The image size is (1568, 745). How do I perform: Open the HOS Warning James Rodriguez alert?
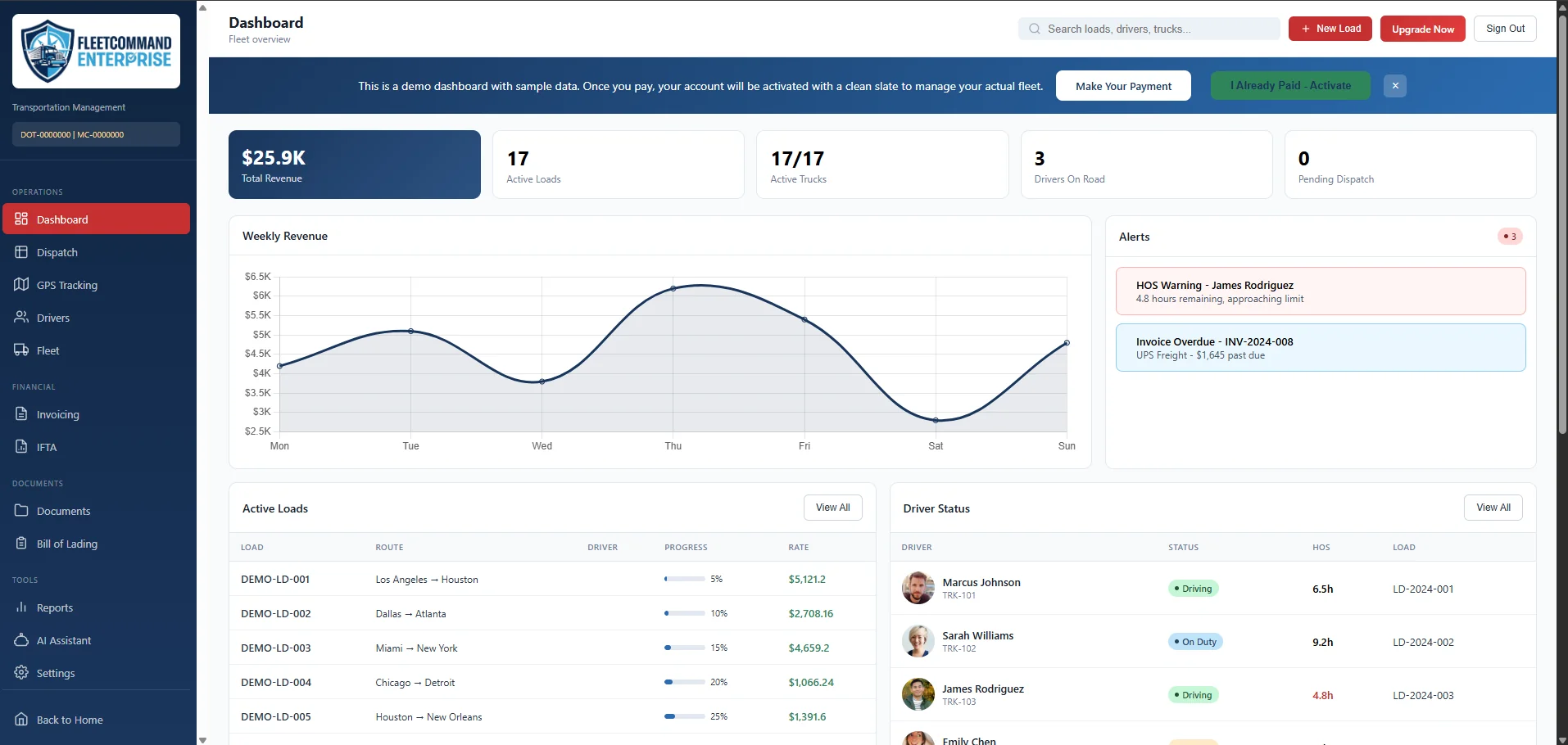point(1321,291)
